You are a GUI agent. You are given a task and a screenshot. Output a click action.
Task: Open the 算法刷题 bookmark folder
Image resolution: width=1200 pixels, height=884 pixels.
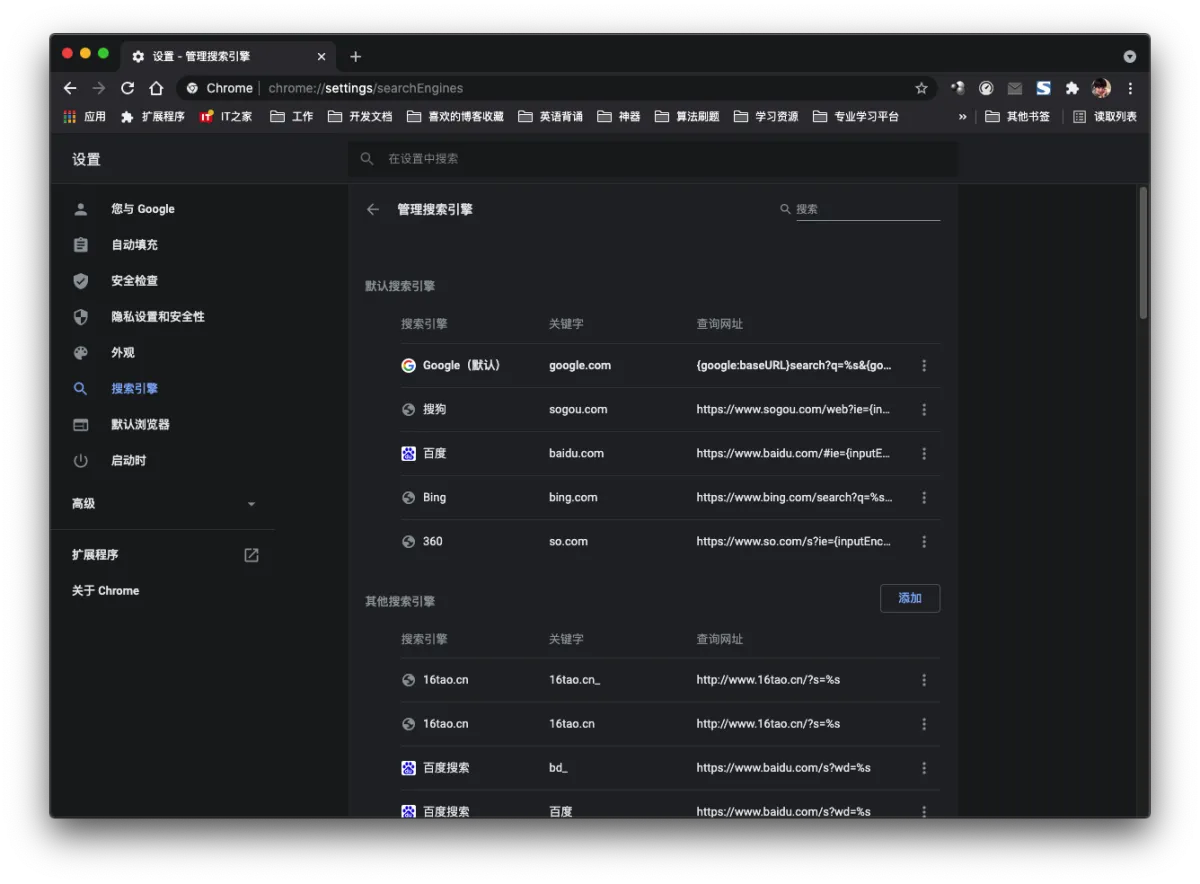tap(687, 117)
